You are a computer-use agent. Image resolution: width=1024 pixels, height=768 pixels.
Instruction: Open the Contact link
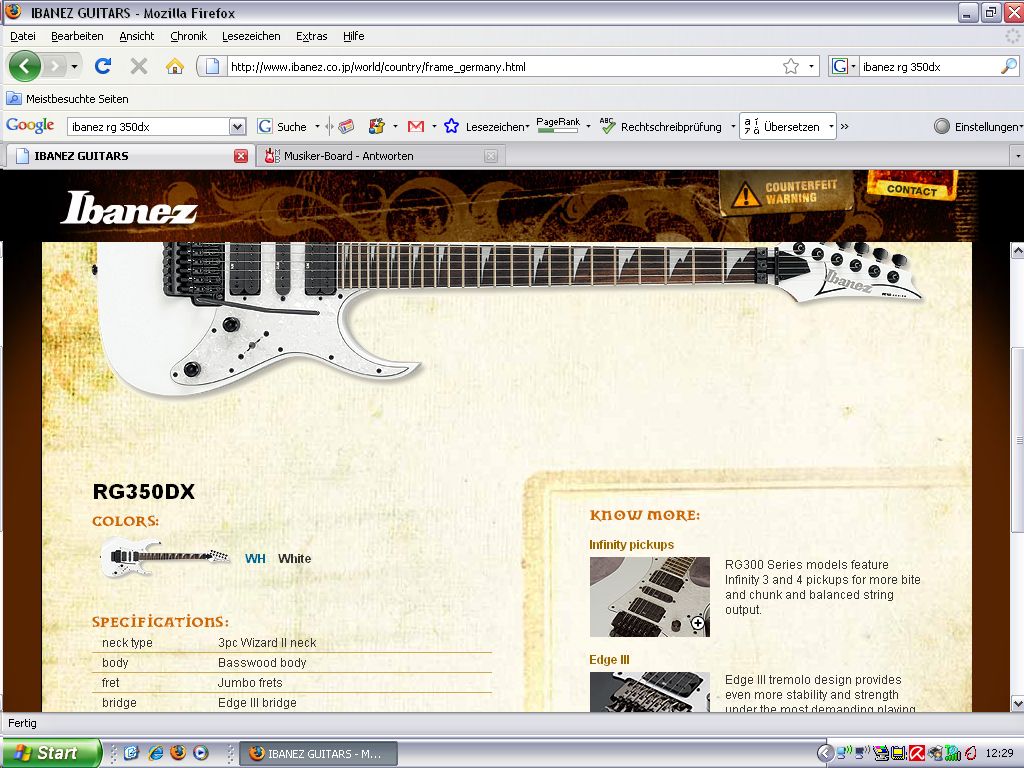(912, 185)
